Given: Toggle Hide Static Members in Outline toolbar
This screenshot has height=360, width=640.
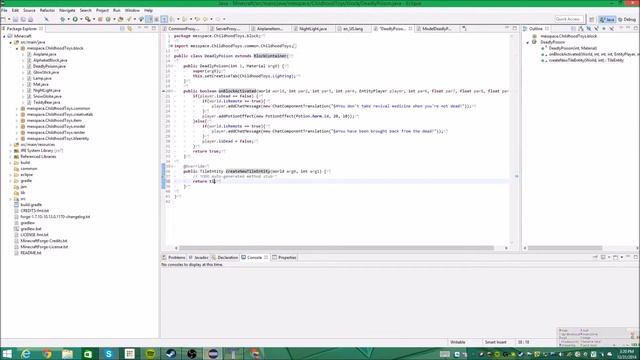Looking at the screenshot, I should click(x=596, y=29).
